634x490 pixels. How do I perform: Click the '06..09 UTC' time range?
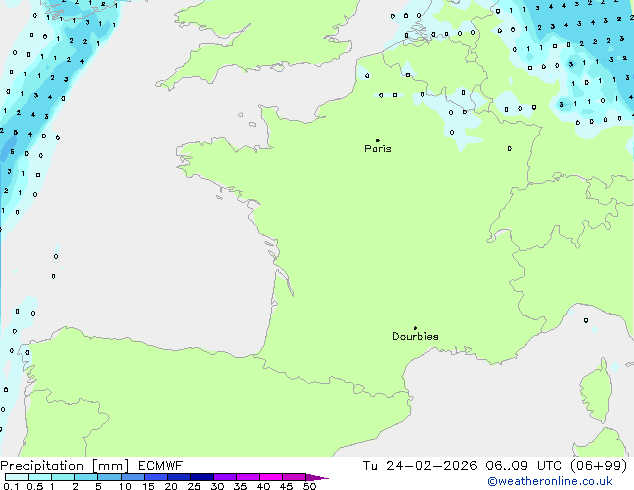point(524,466)
